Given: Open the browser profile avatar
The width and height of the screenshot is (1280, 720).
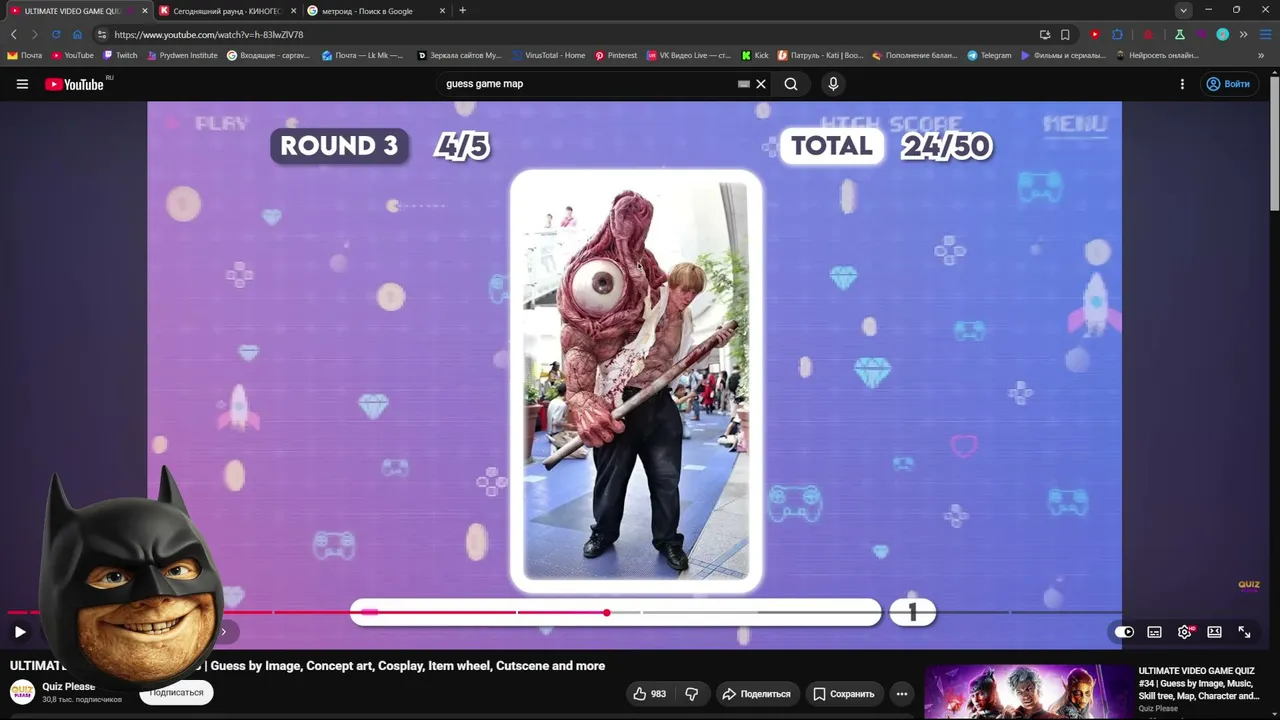Looking at the screenshot, I should point(1222,34).
